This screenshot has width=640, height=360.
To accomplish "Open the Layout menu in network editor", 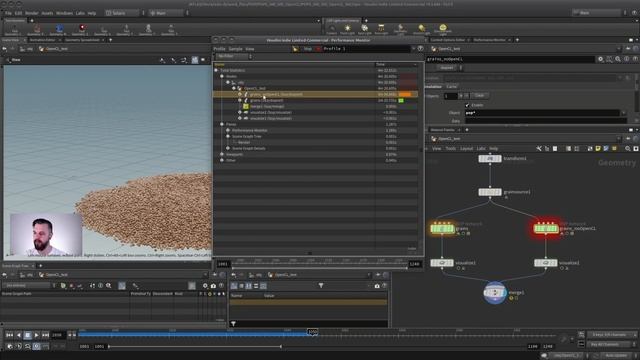I will click(467, 149).
